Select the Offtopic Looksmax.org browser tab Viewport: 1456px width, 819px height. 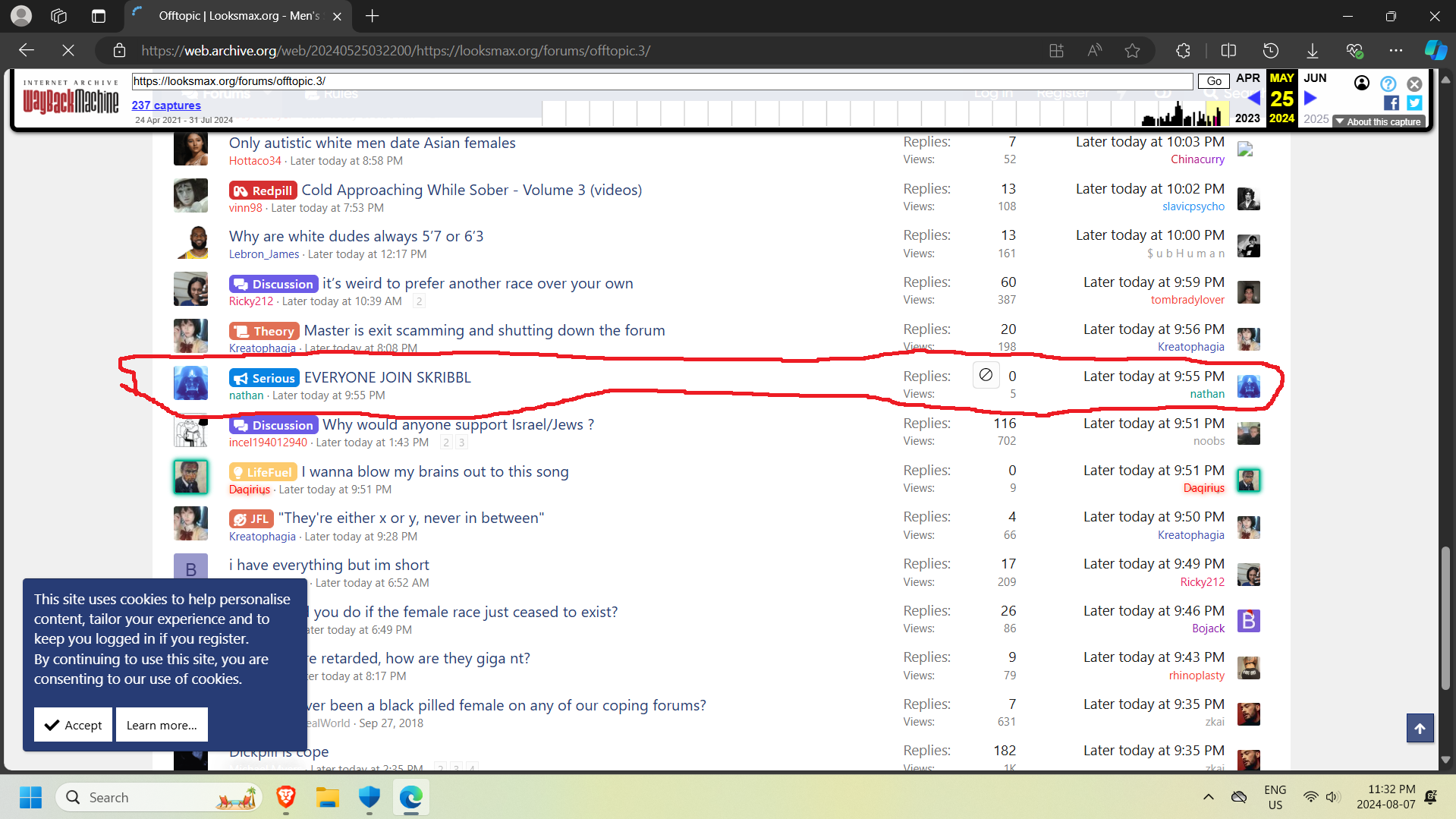pyautogui.click(x=237, y=16)
